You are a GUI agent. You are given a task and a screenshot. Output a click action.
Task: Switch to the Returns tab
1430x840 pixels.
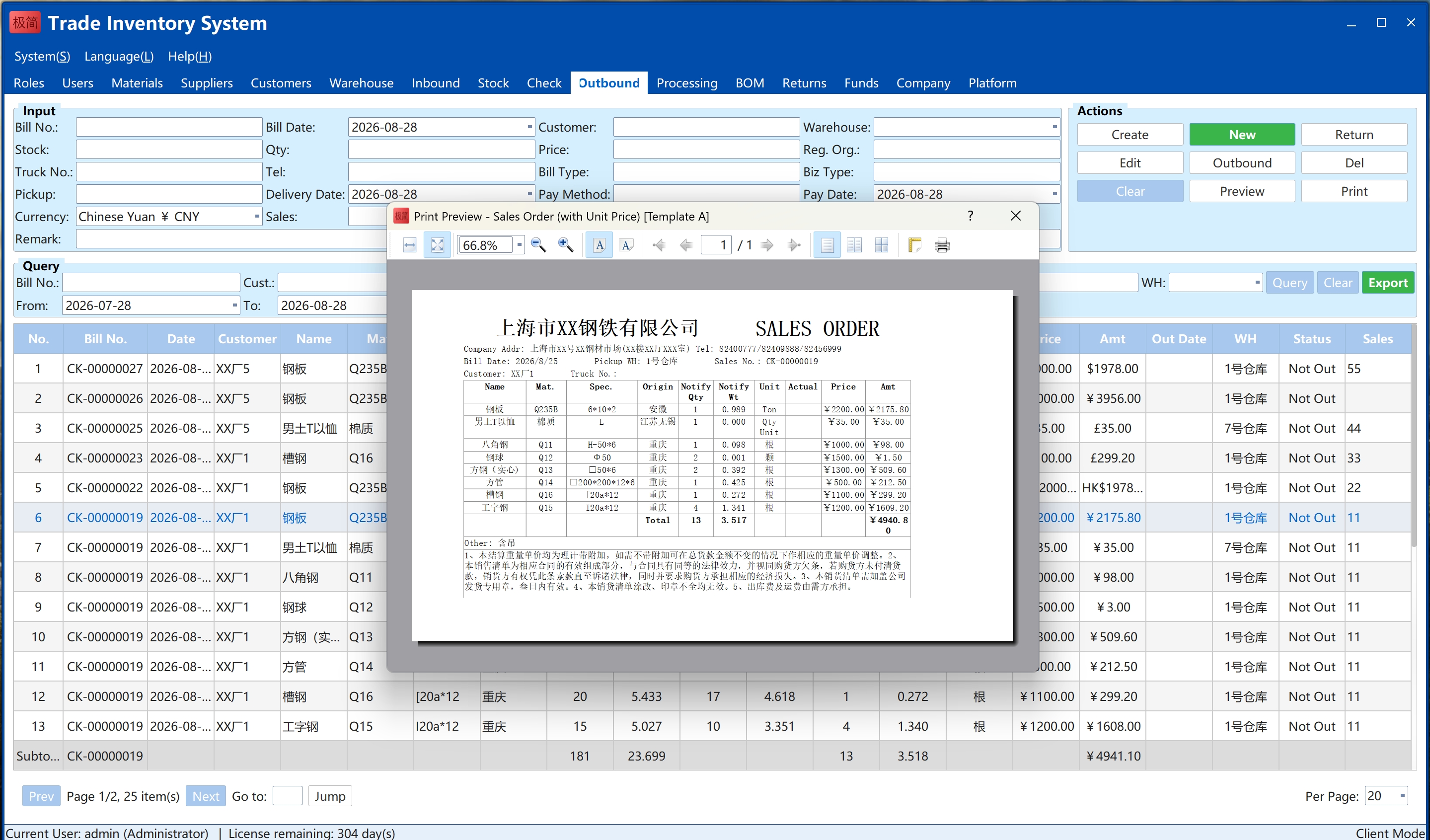point(804,83)
